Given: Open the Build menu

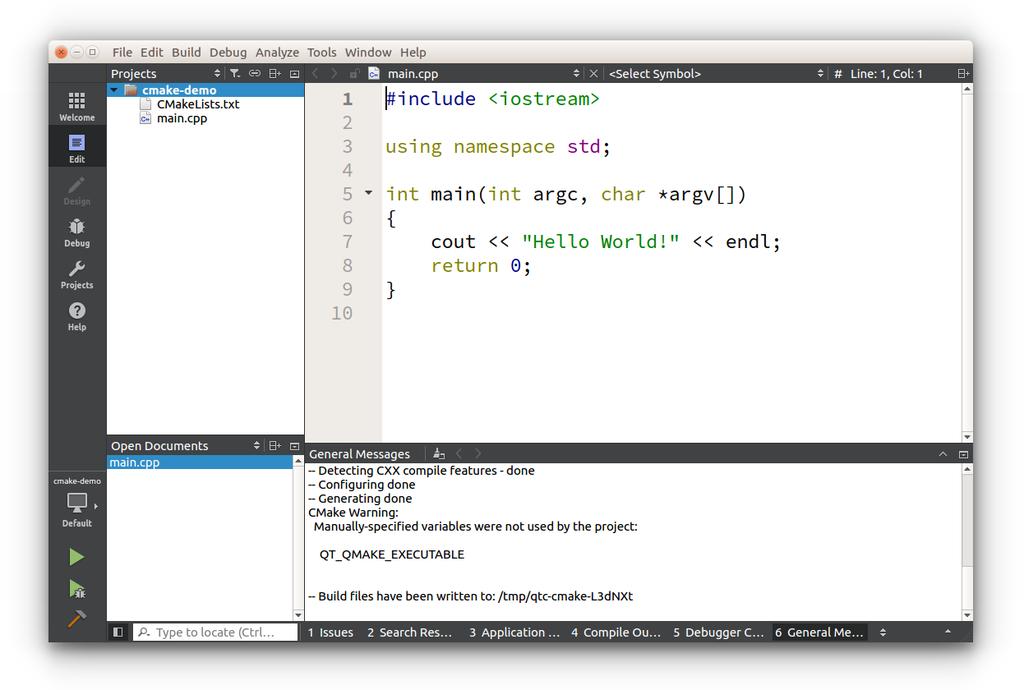Looking at the screenshot, I should (x=186, y=52).
